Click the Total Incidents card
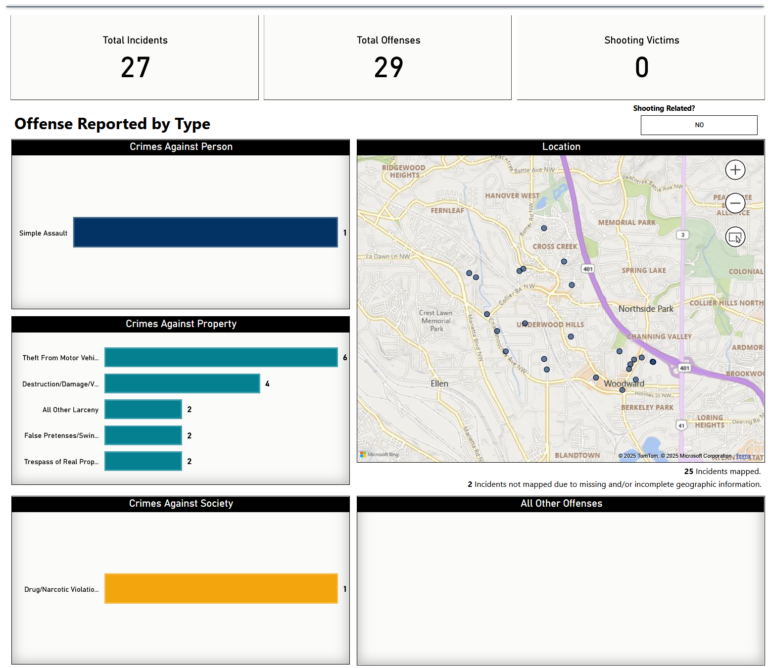This screenshot has width=768, height=668. pos(135,57)
